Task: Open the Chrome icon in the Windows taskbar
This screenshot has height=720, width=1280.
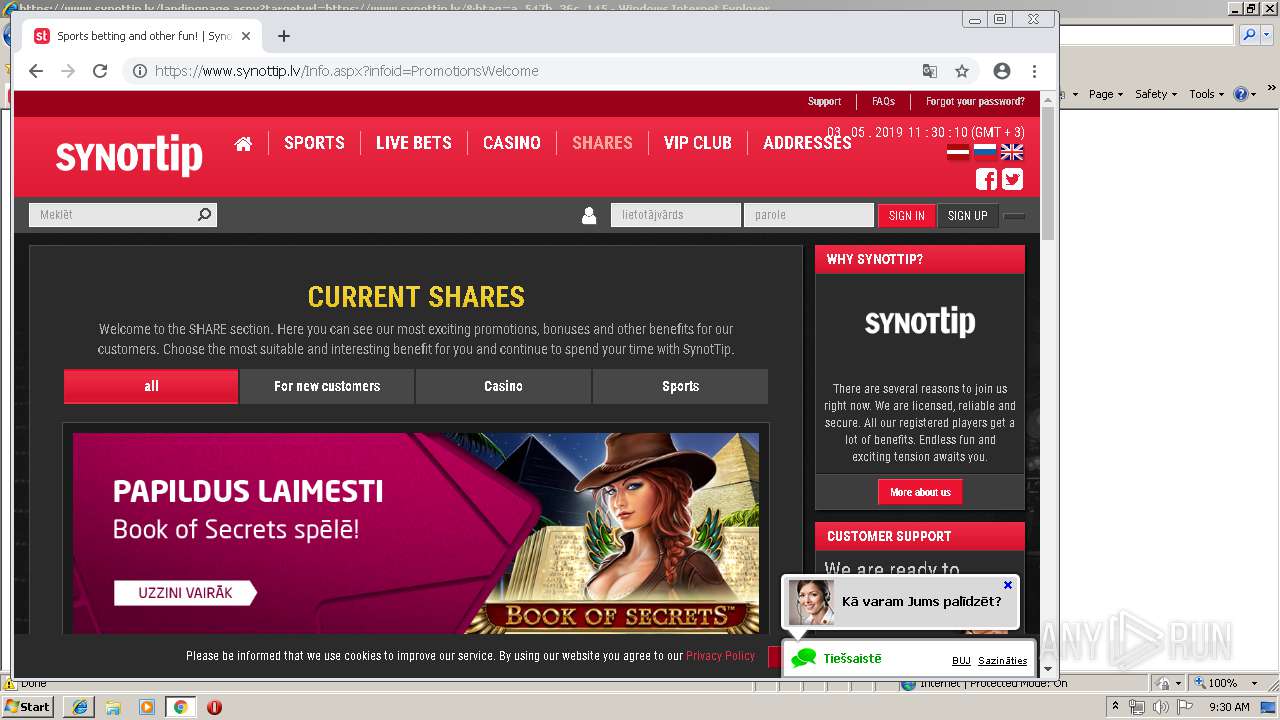Action: [180, 707]
